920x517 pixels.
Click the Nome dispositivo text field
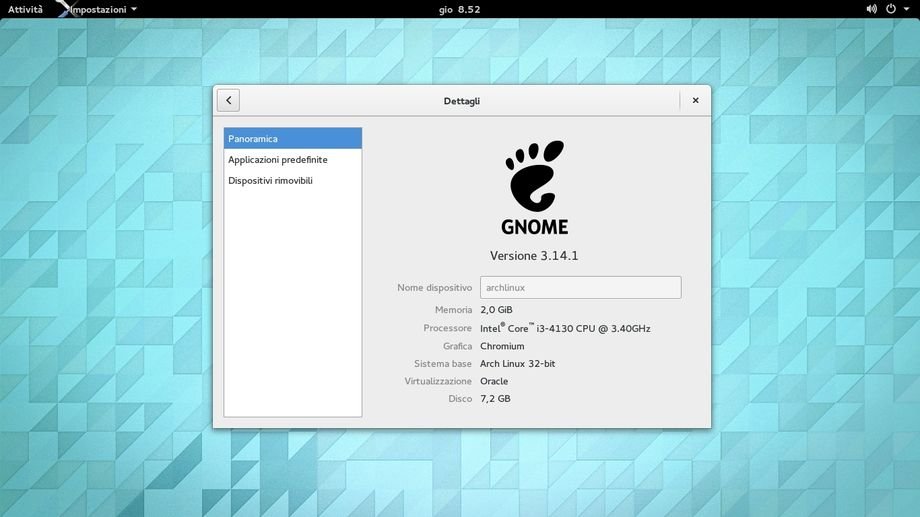580,288
